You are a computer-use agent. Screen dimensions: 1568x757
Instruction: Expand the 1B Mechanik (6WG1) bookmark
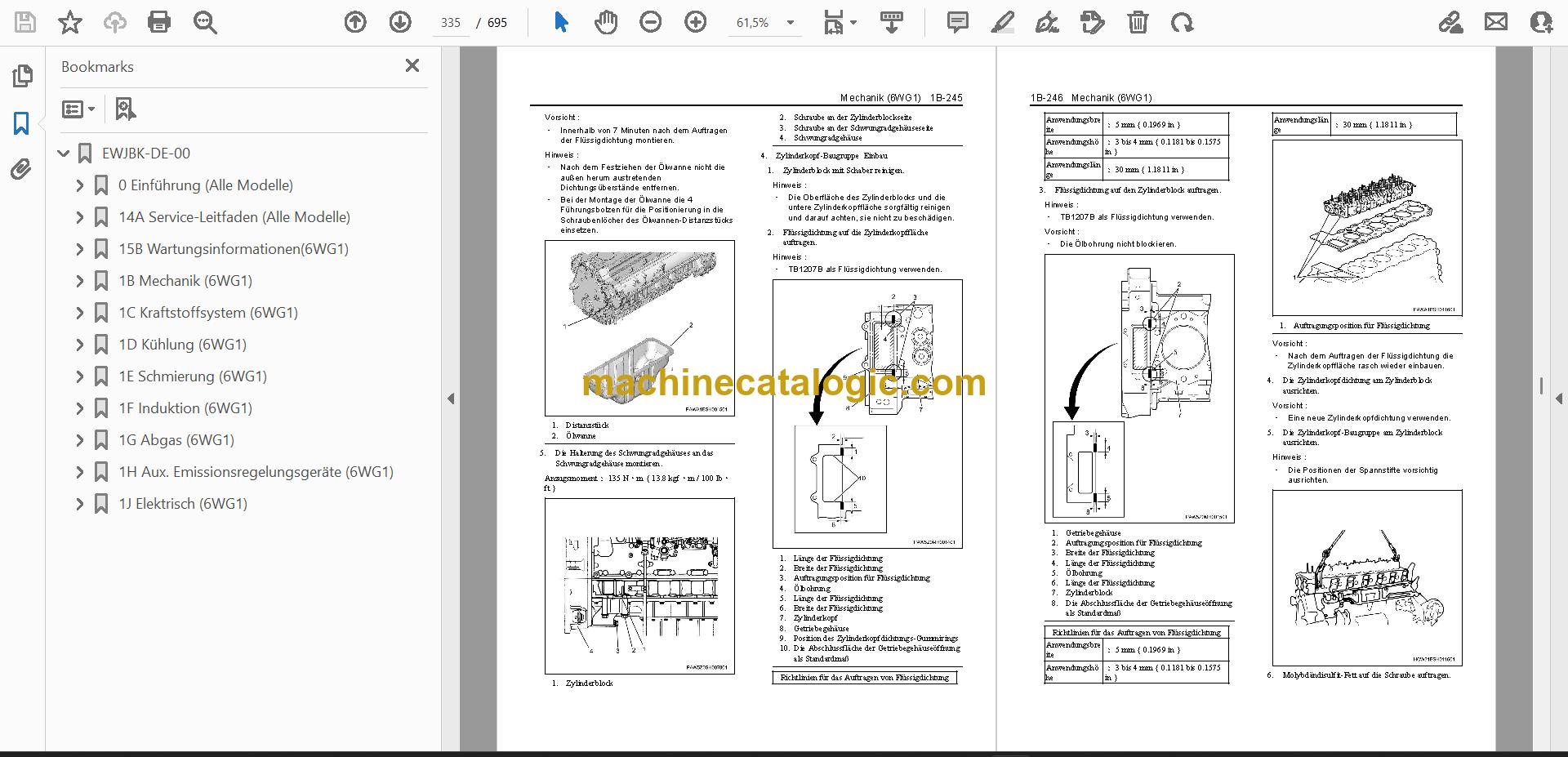[x=79, y=281]
